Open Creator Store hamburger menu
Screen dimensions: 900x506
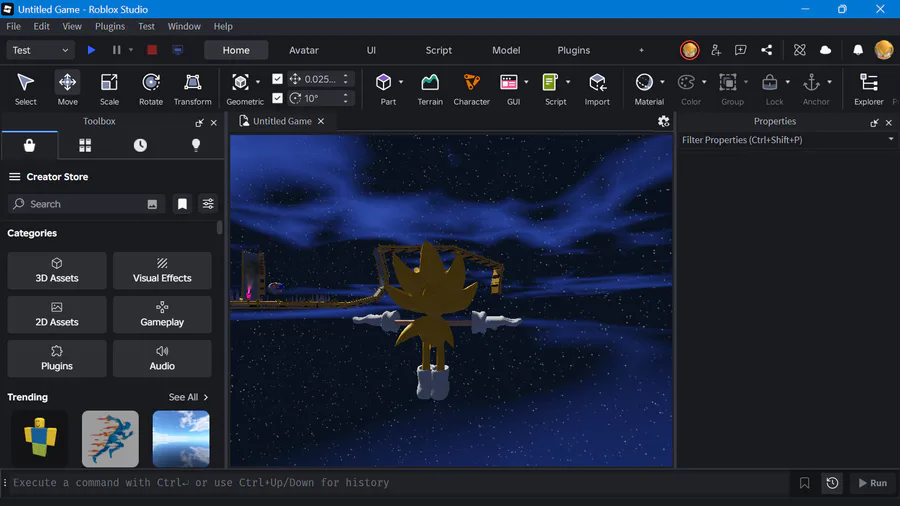click(14, 177)
